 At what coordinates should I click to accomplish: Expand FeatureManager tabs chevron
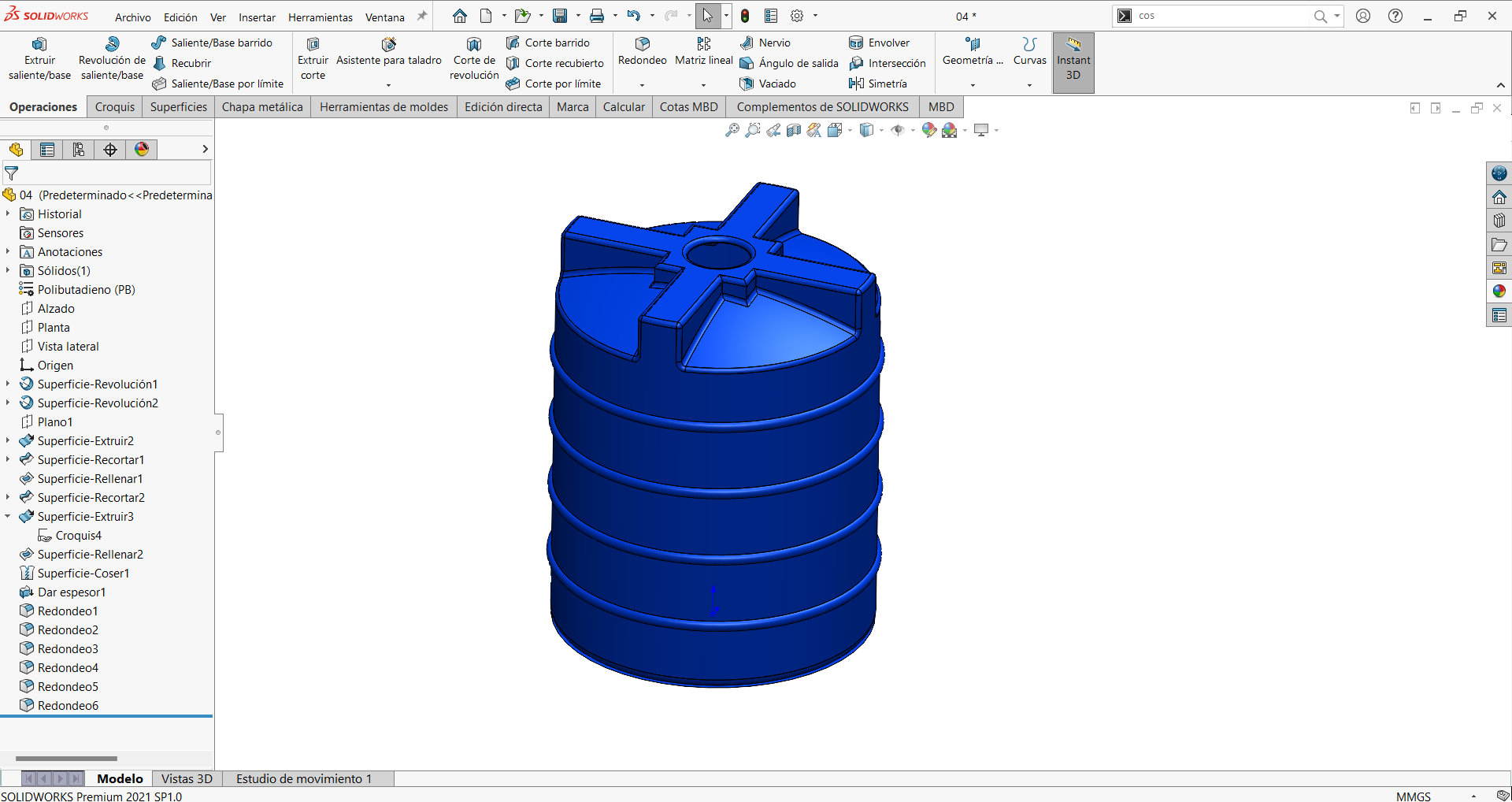coord(205,149)
